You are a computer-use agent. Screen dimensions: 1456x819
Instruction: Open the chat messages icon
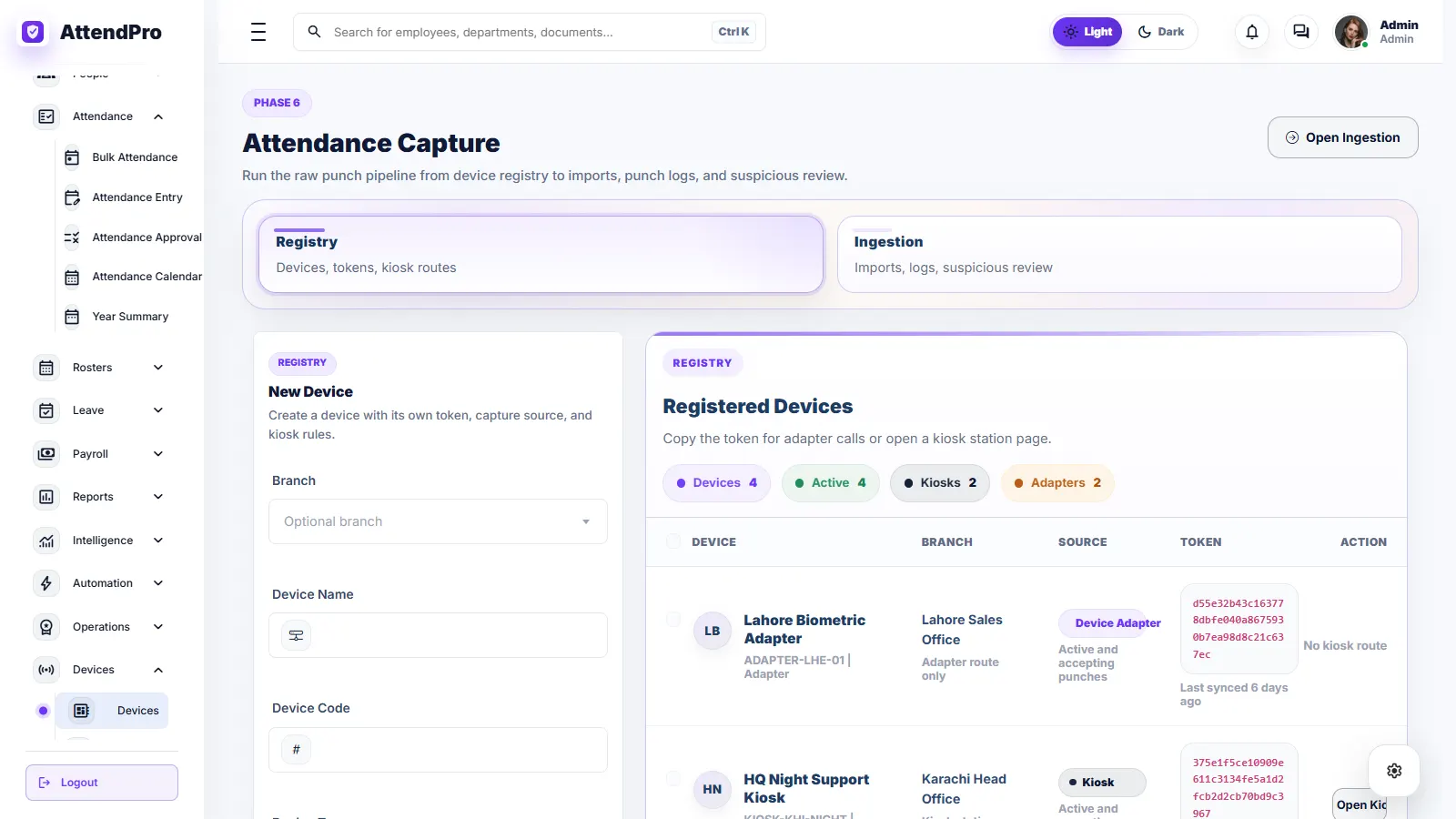pyautogui.click(x=1301, y=32)
